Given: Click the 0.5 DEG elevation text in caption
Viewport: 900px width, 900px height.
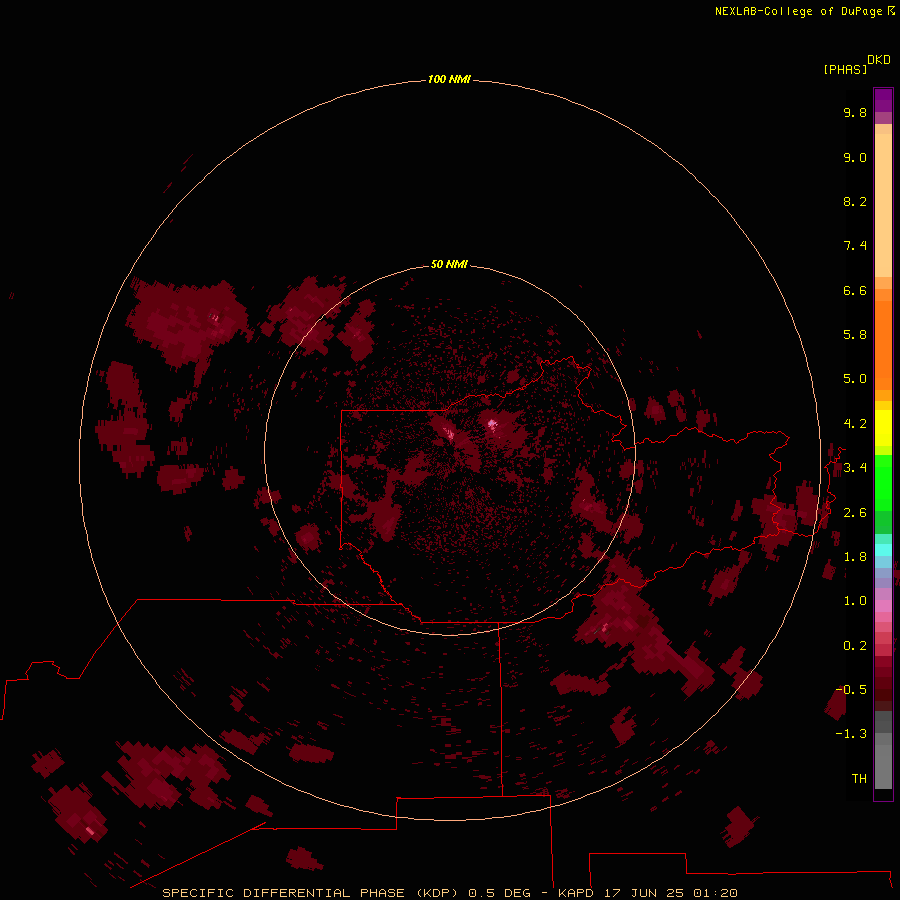Looking at the screenshot, I should 499,893.
